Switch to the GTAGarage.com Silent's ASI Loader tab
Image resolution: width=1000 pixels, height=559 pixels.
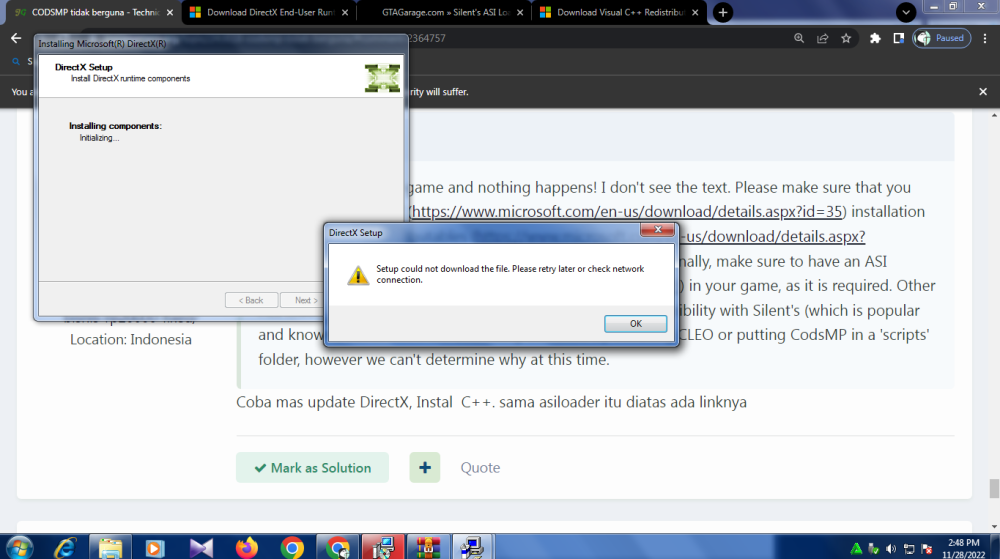tap(445, 12)
